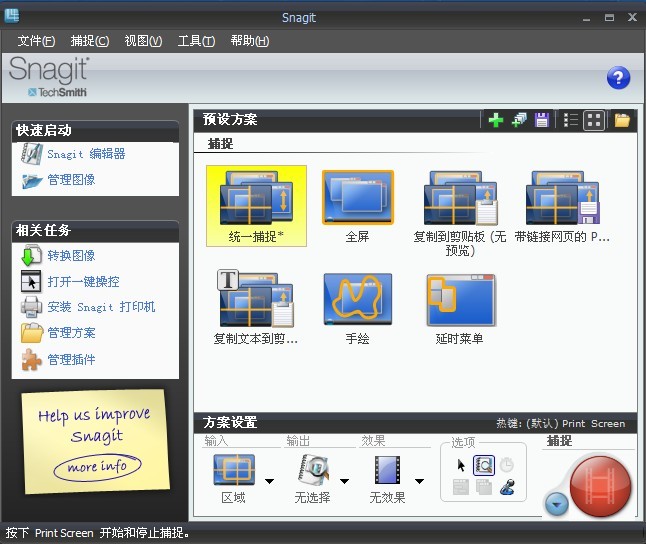The height and width of the screenshot is (544, 646).
Task: Open Snagit 编辑器 link
Action: point(86,154)
